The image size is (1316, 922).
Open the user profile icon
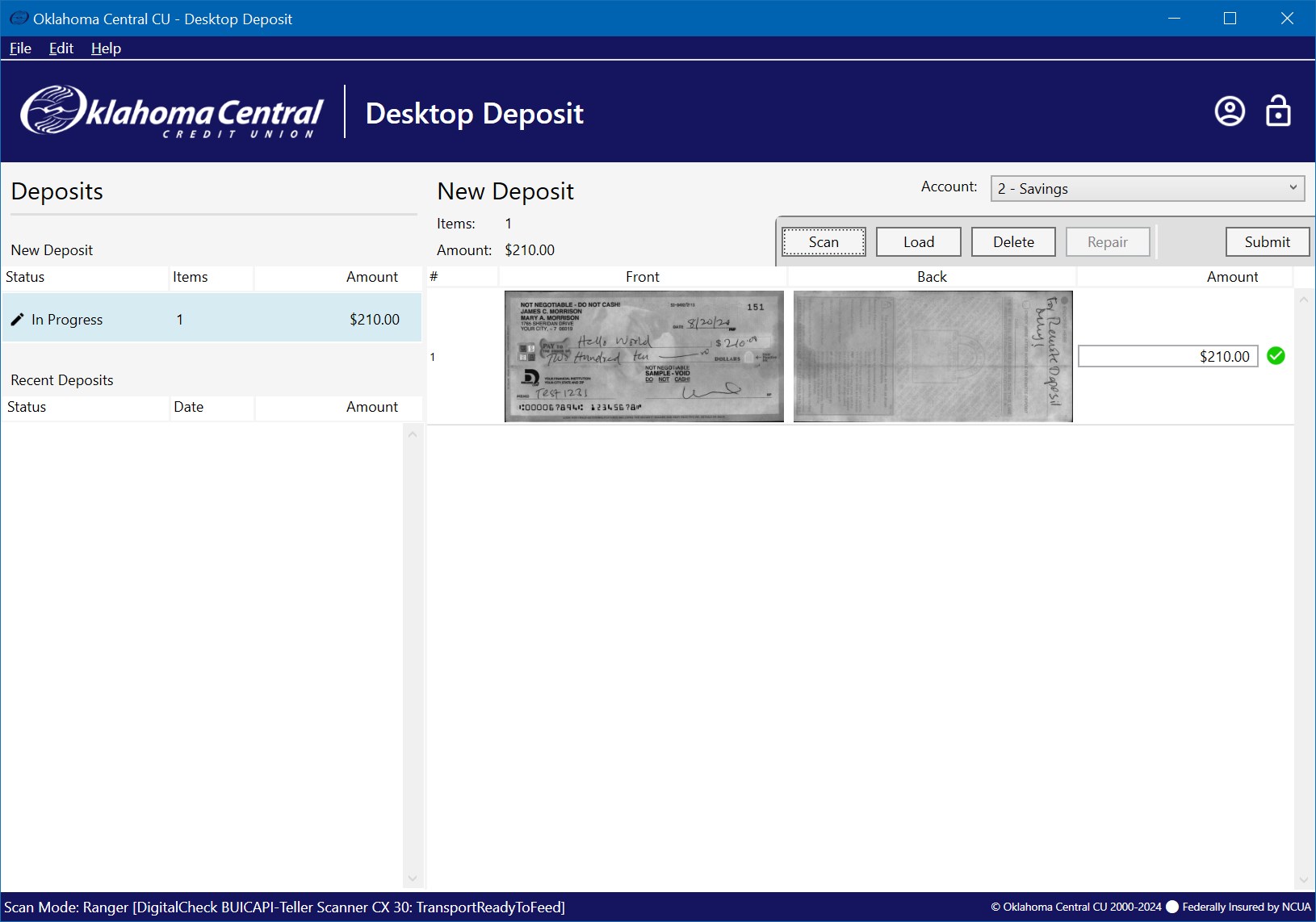(1230, 111)
